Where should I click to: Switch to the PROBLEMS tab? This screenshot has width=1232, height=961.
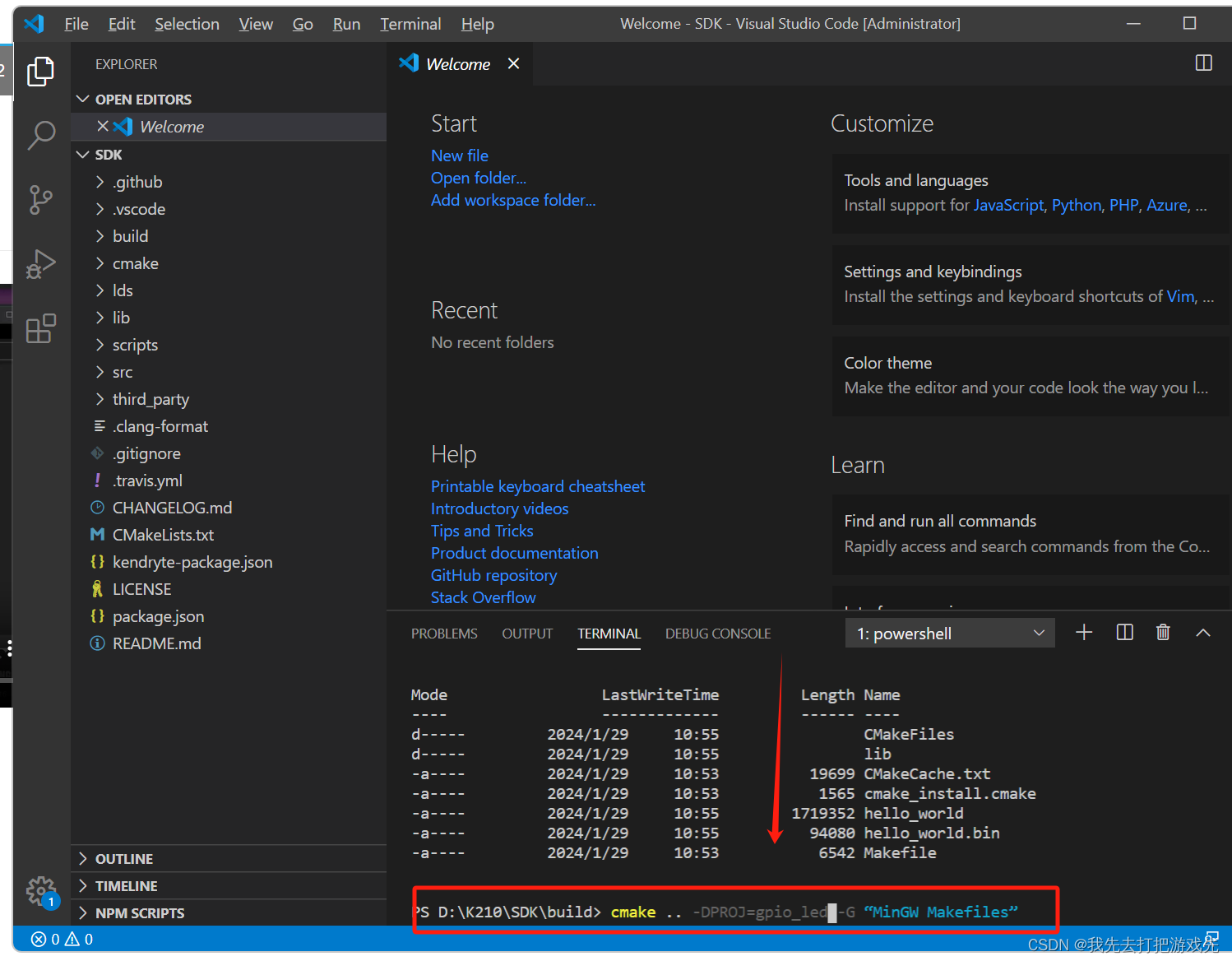tap(444, 634)
